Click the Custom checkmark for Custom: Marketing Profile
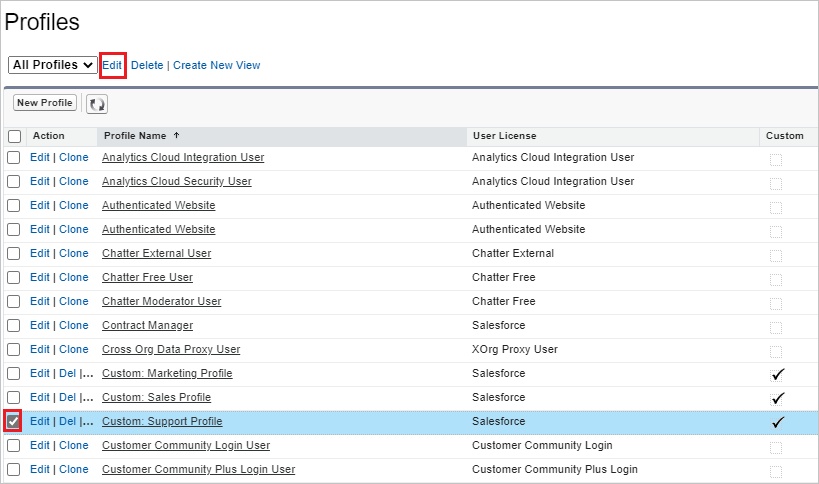The width and height of the screenshot is (819, 484). (x=777, y=374)
